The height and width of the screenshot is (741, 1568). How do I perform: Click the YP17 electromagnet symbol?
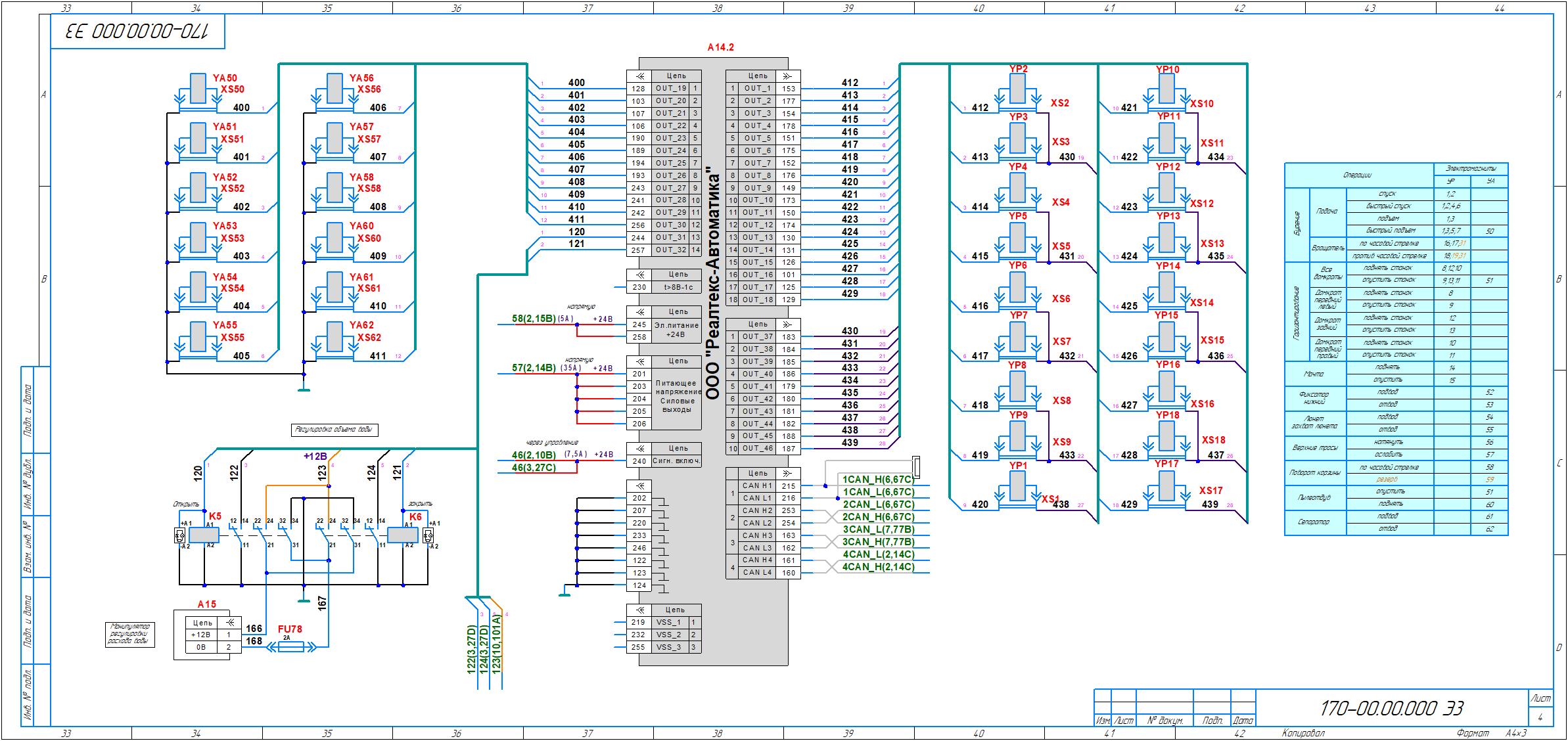[1167, 486]
